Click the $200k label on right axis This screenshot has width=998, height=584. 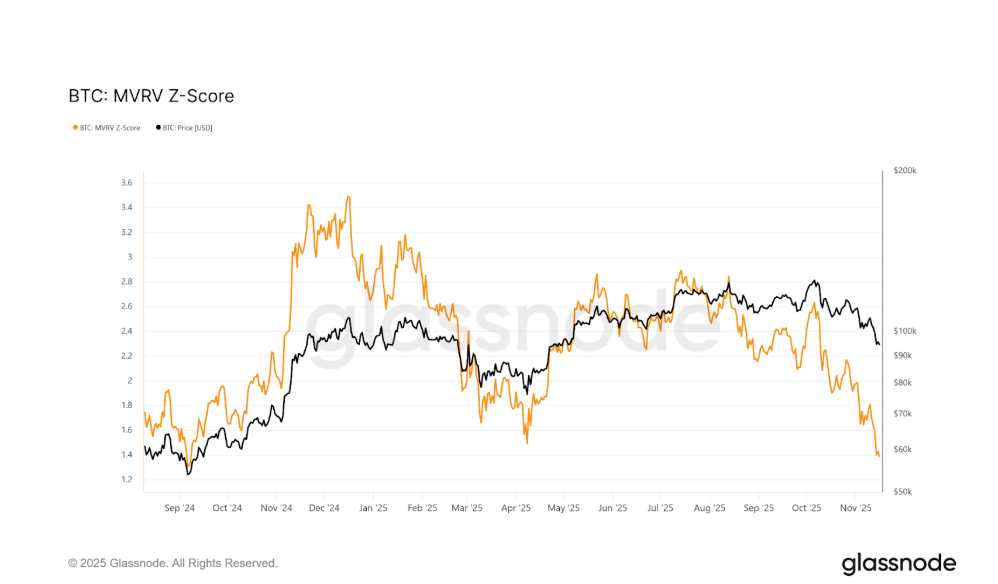904,172
